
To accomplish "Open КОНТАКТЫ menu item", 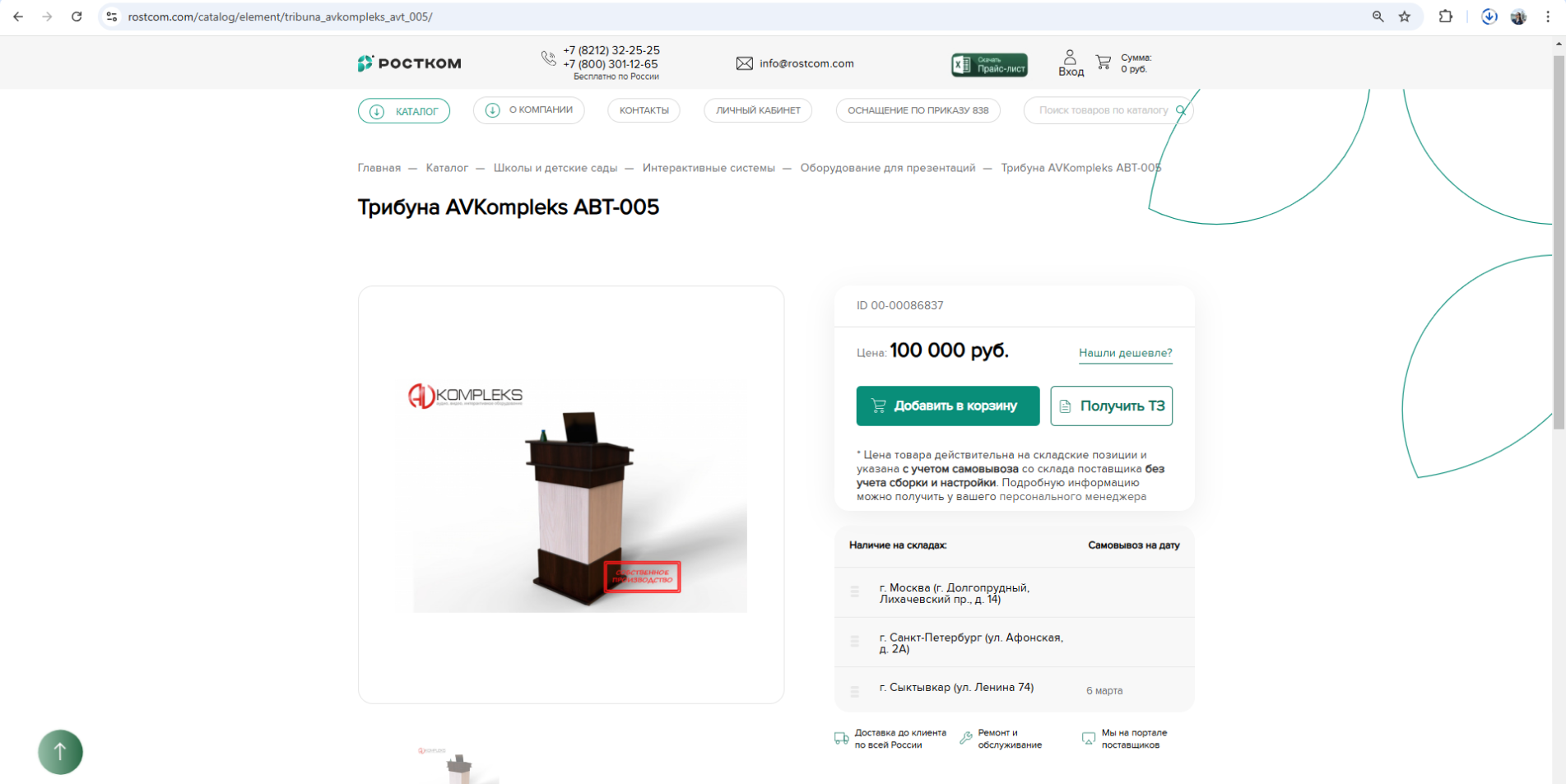I will (644, 110).
